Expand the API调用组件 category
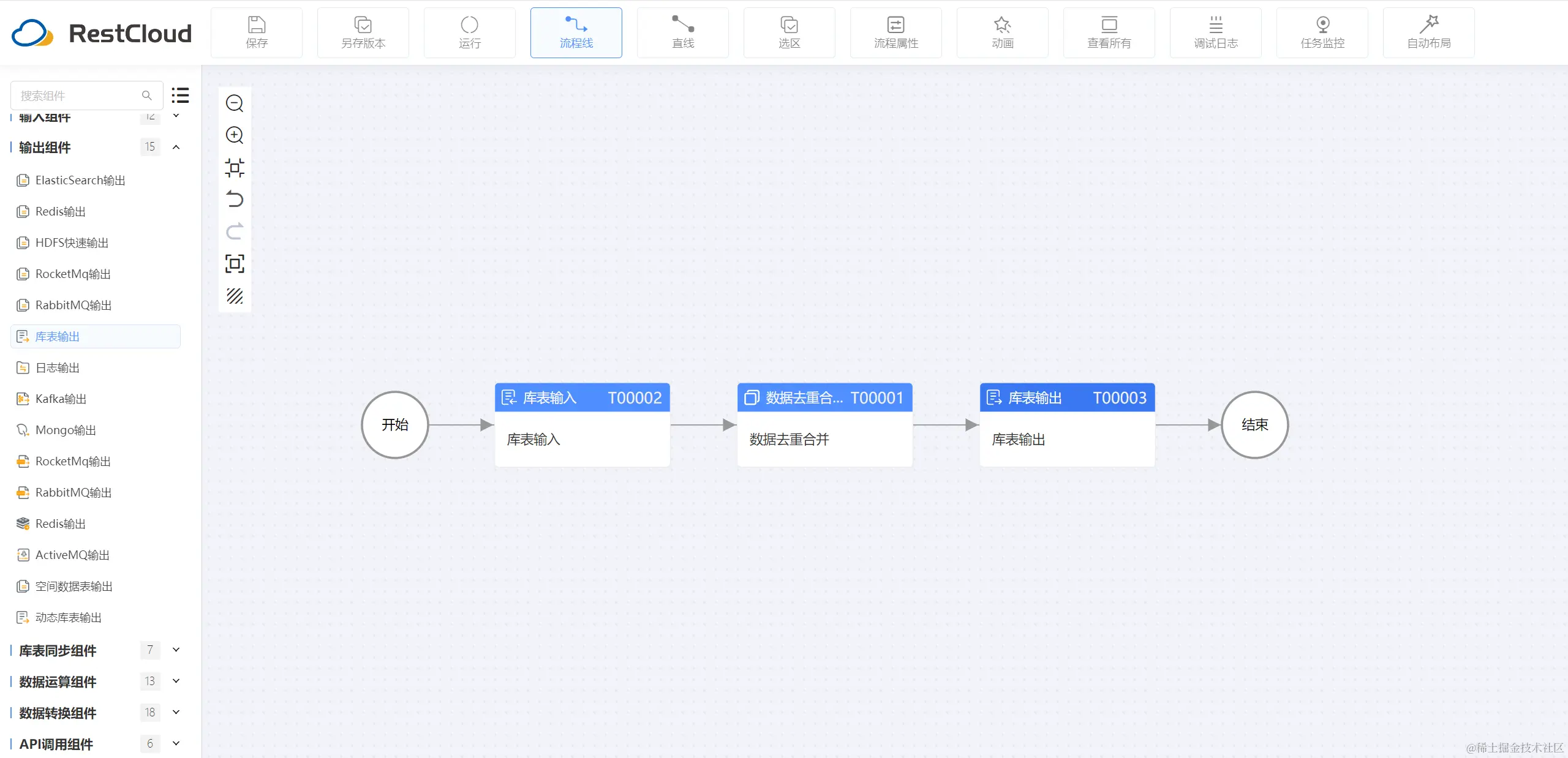The height and width of the screenshot is (758, 1568). pyautogui.click(x=176, y=744)
